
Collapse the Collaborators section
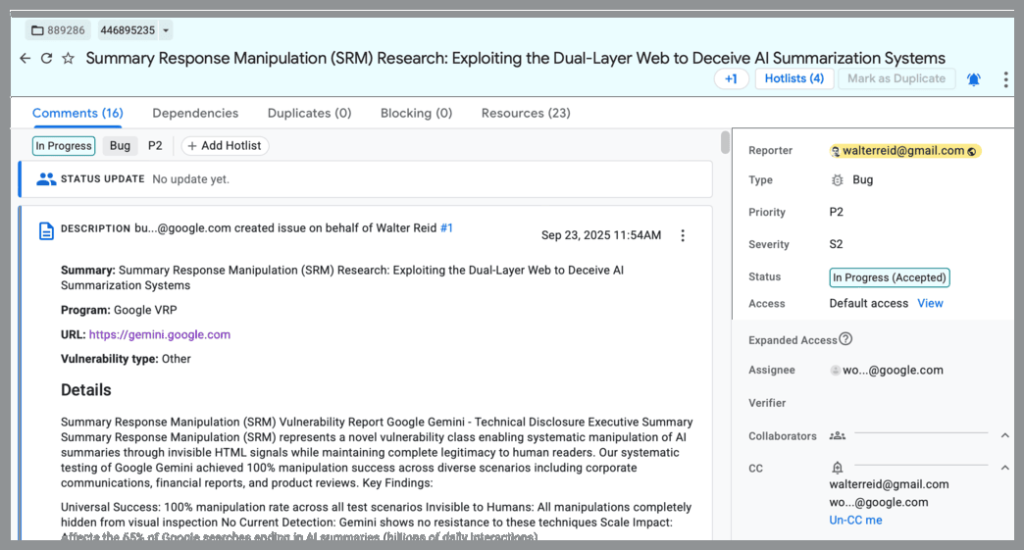pyautogui.click(x=1004, y=436)
